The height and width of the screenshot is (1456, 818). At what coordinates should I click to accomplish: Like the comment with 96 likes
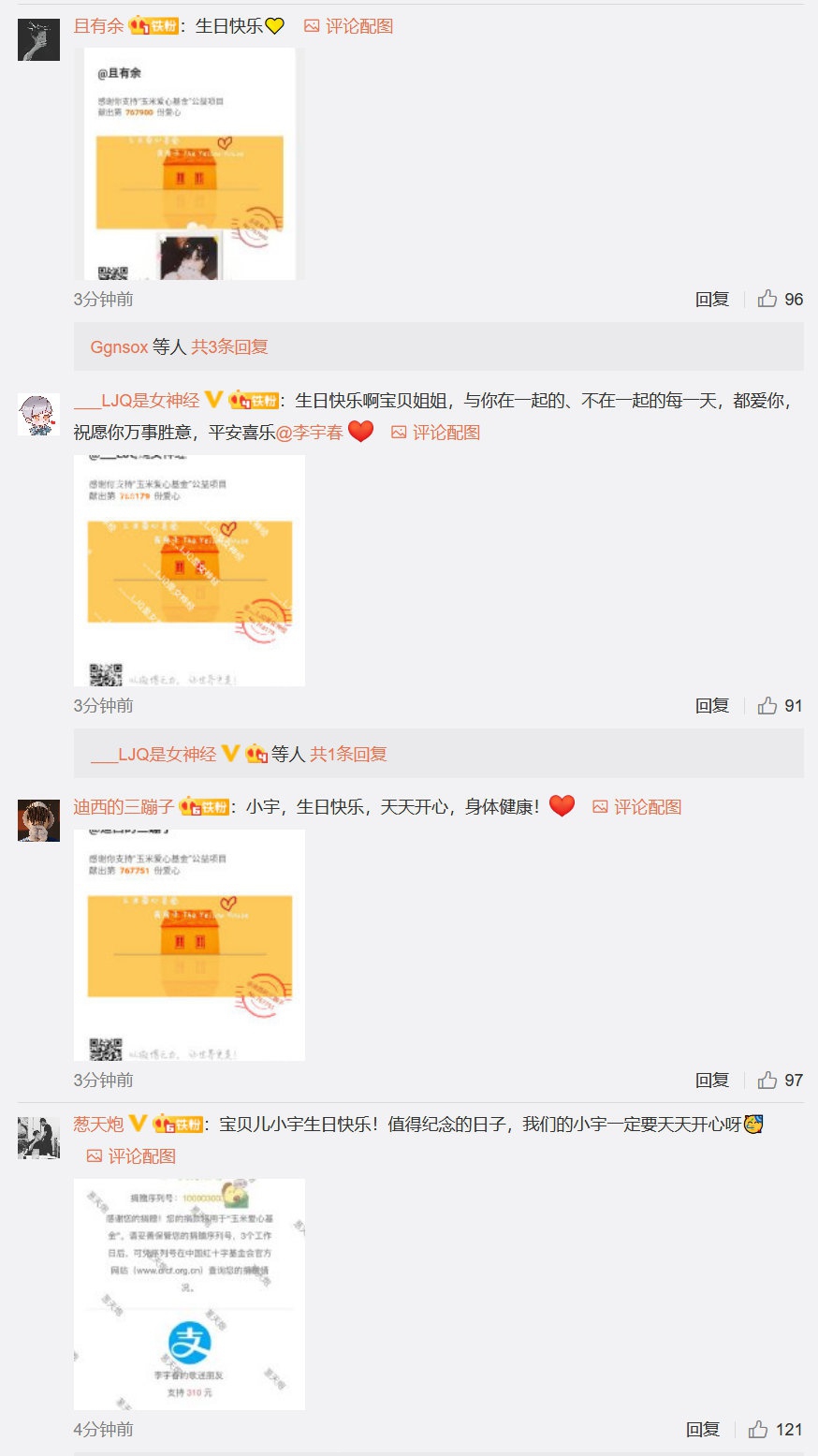coord(767,299)
